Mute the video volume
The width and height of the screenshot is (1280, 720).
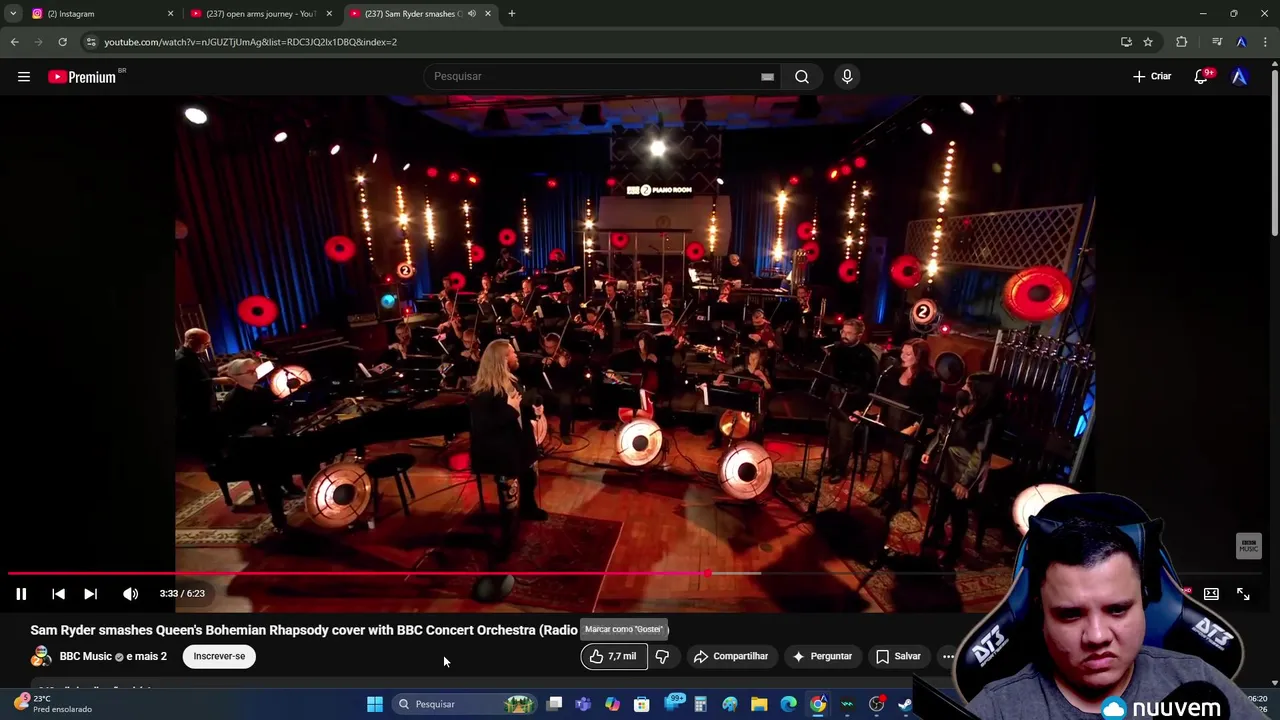point(131,594)
